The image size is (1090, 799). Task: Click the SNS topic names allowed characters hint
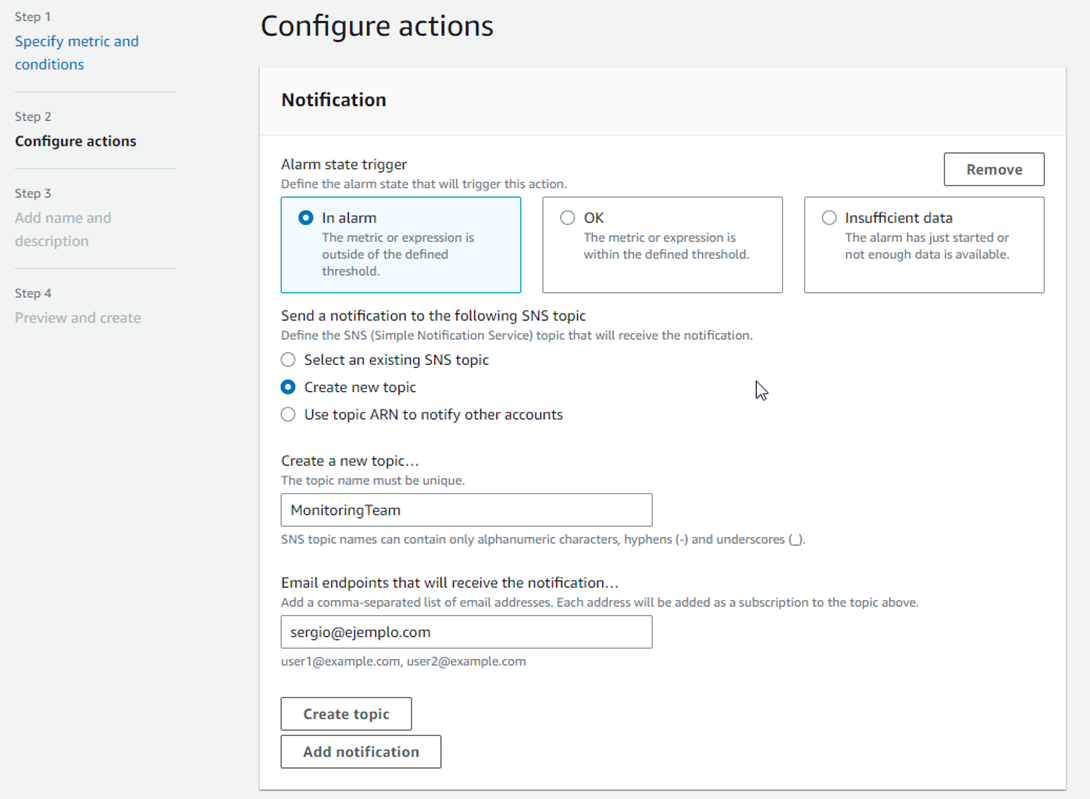[543, 539]
